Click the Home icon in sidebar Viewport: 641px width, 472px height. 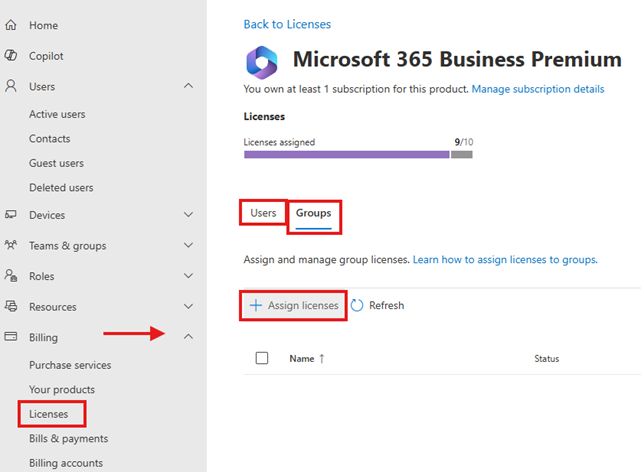coord(11,25)
